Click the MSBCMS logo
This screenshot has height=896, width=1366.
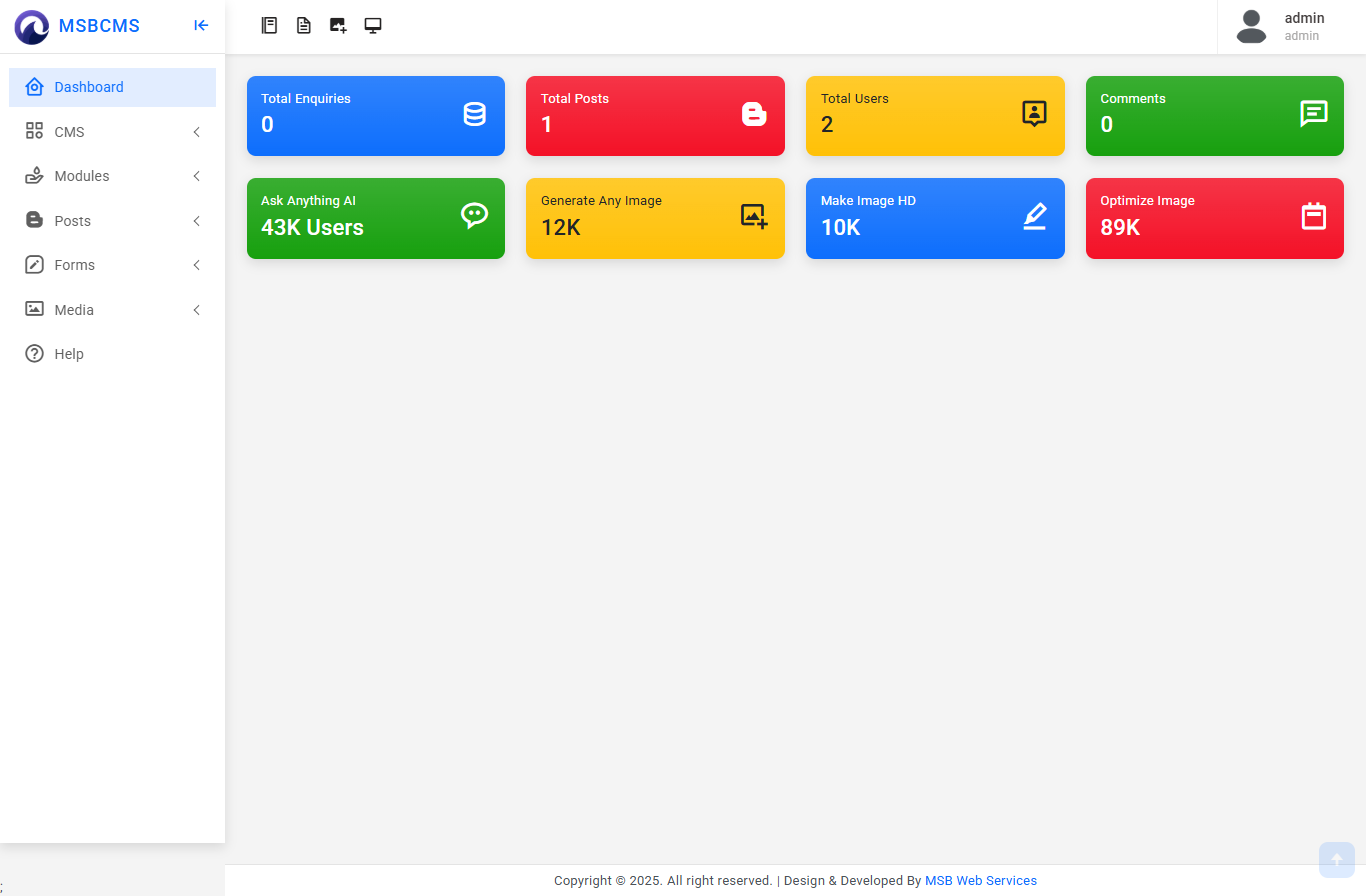coord(32,27)
